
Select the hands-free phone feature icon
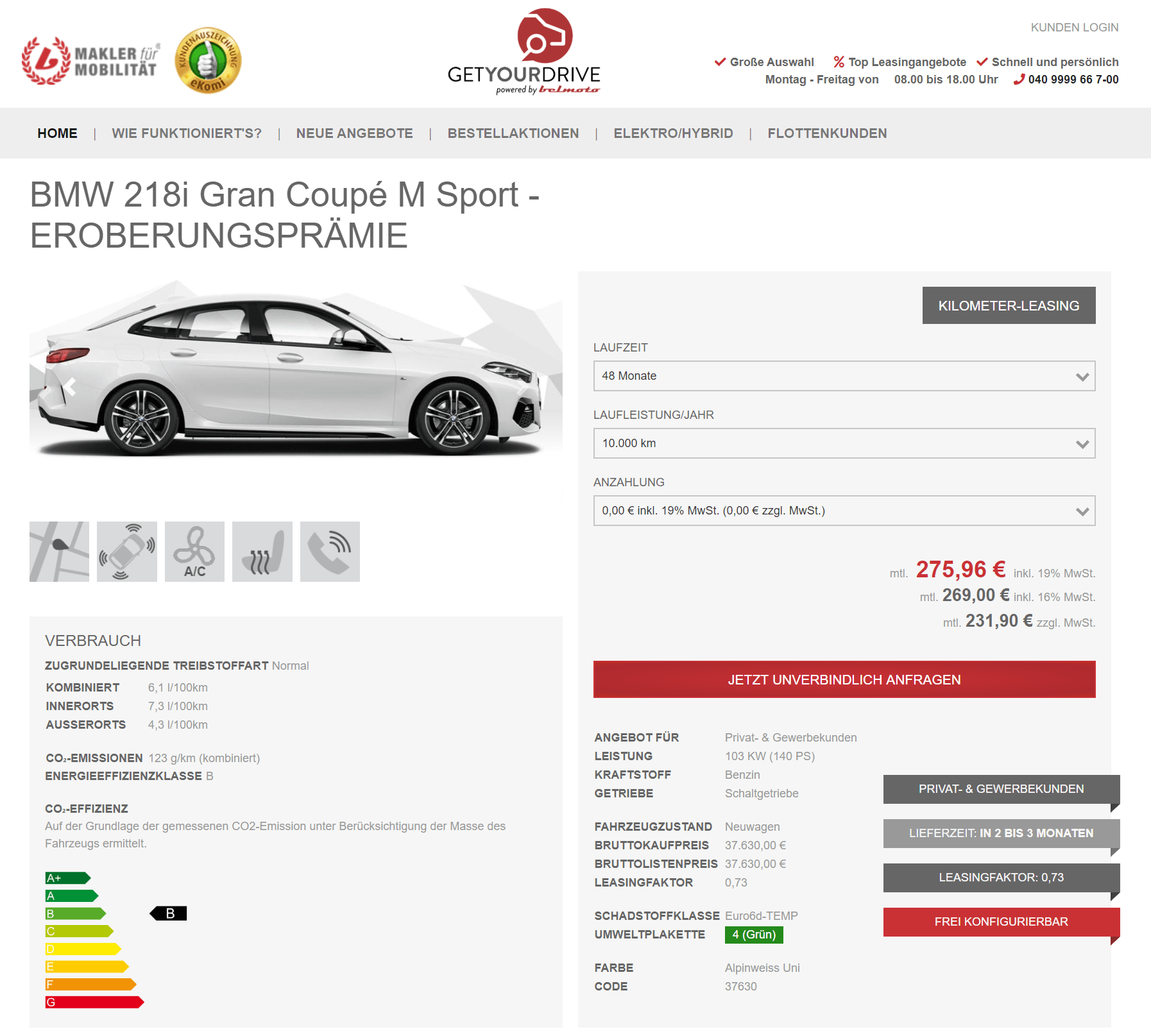[330, 552]
